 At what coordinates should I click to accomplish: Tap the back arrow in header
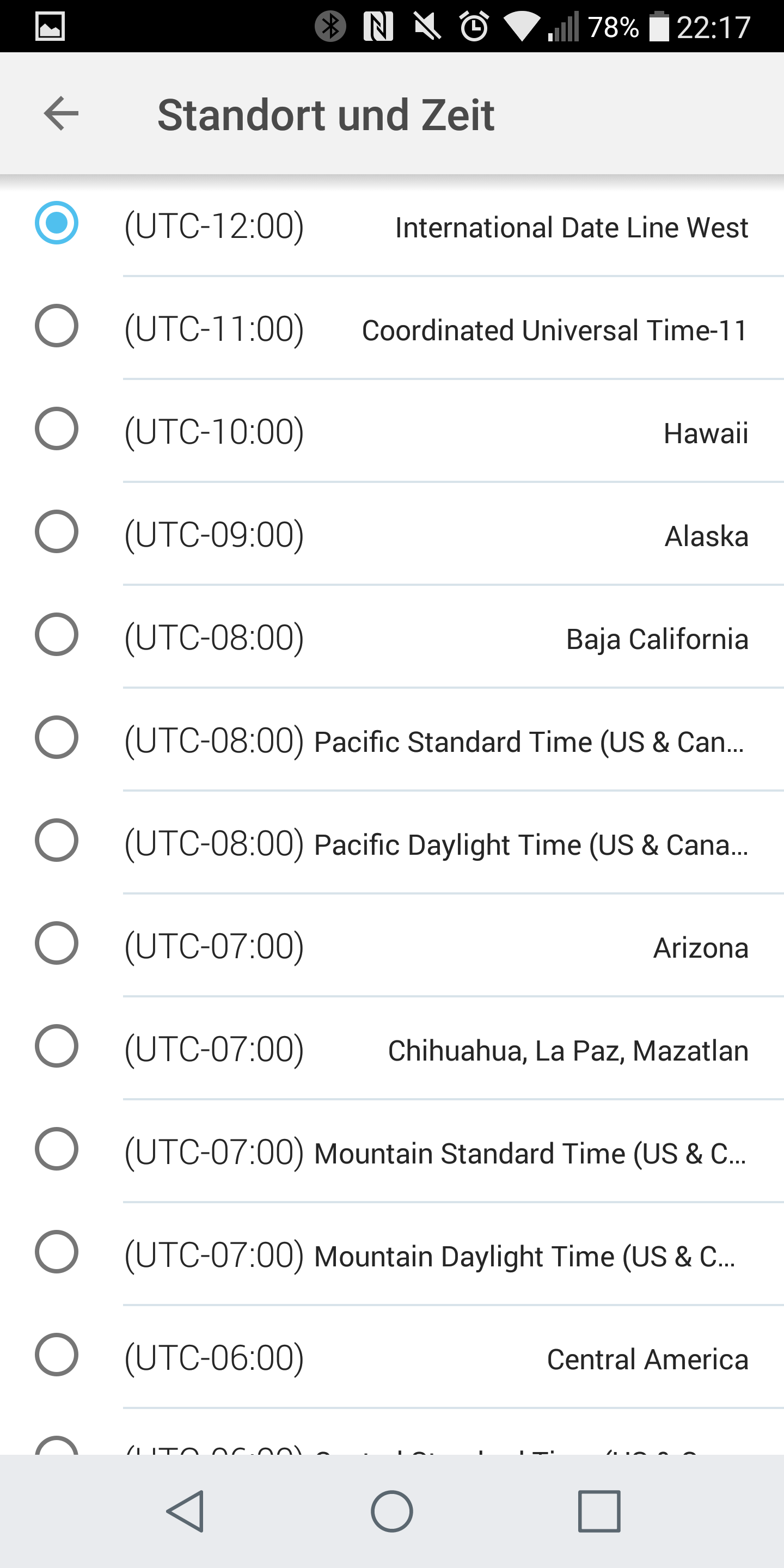tap(61, 114)
